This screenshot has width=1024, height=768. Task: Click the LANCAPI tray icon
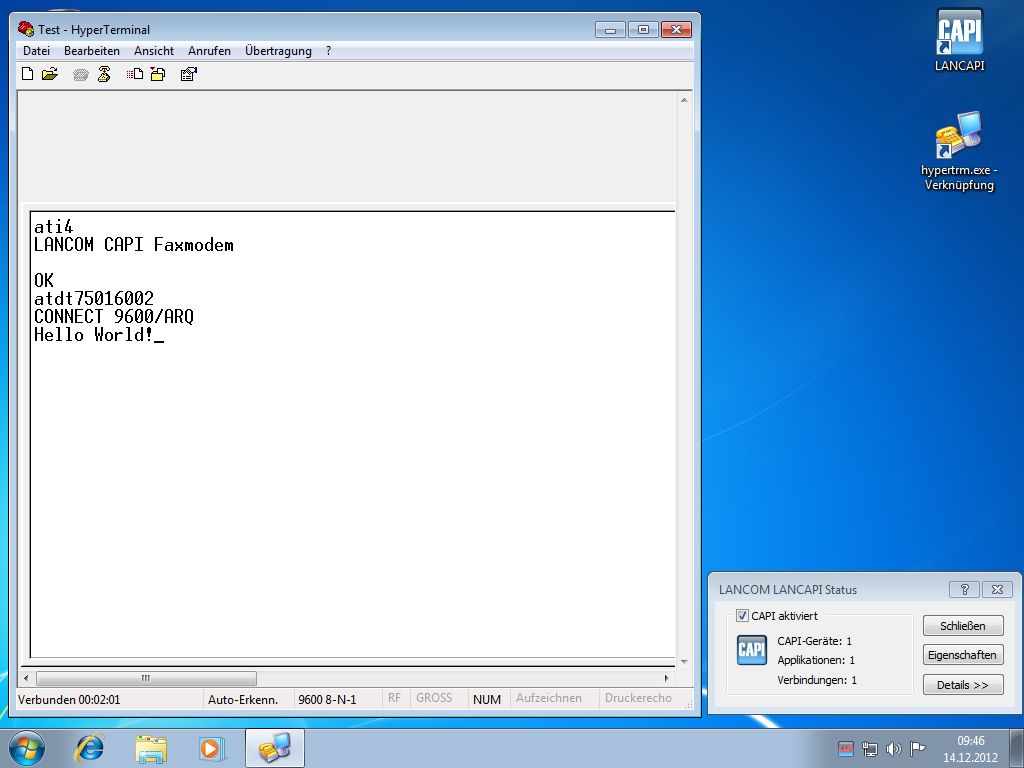846,748
